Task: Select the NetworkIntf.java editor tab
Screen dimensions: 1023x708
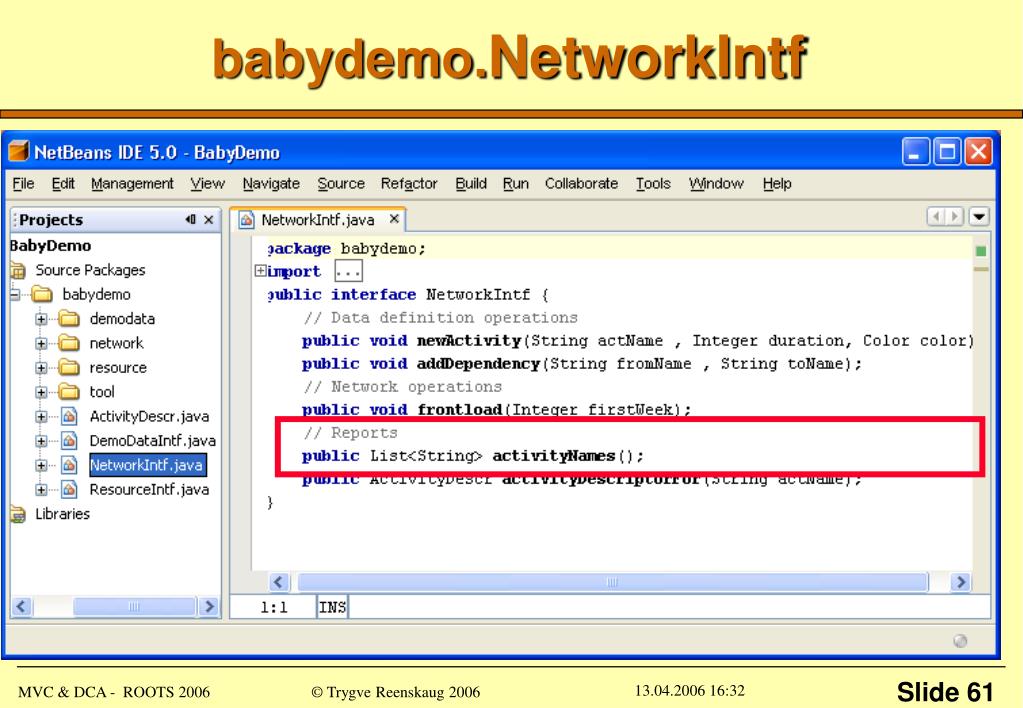Action: point(318,220)
